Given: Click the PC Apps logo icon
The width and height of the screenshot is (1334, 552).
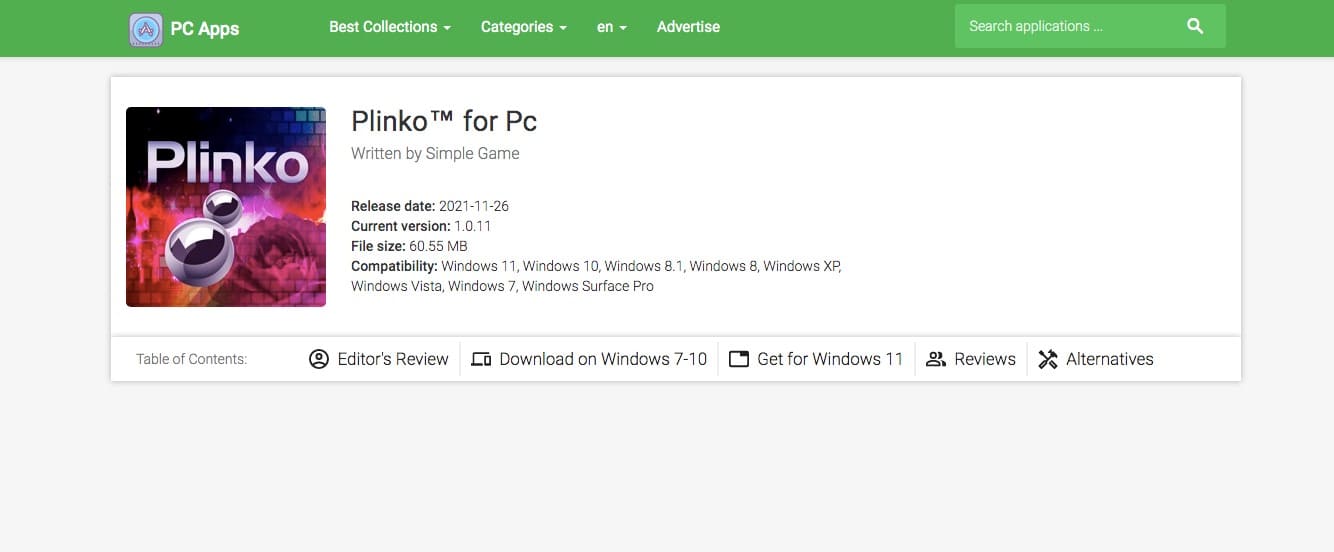Looking at the screenshot, I should pyautogui.click(x=146, y=30).
